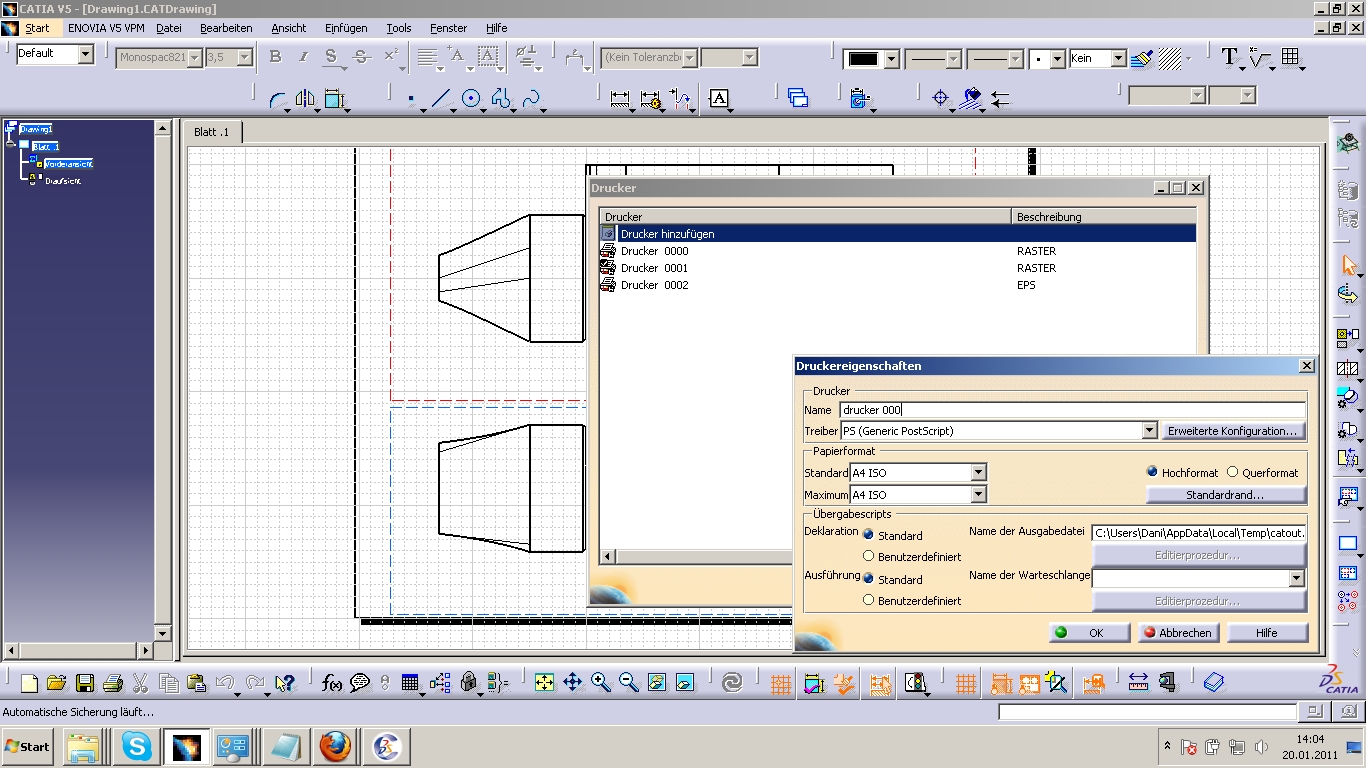Click the Formula f(x) icon
The height and width of the screenshot is (768, 1366).
[x=332, y=683]
